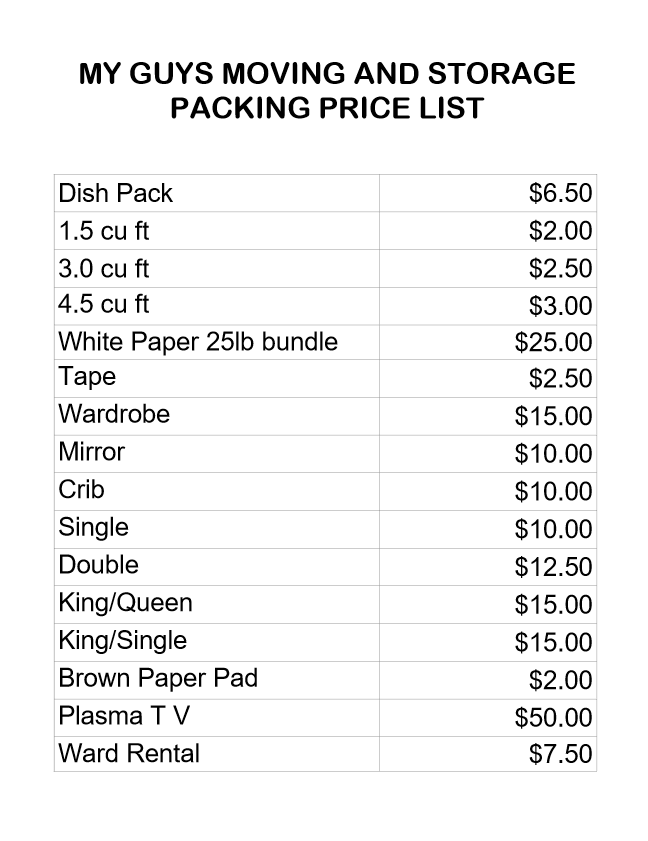Select White Paper 25lb bundle cell
Screen dimensions: 648x841
coord(217,342)
